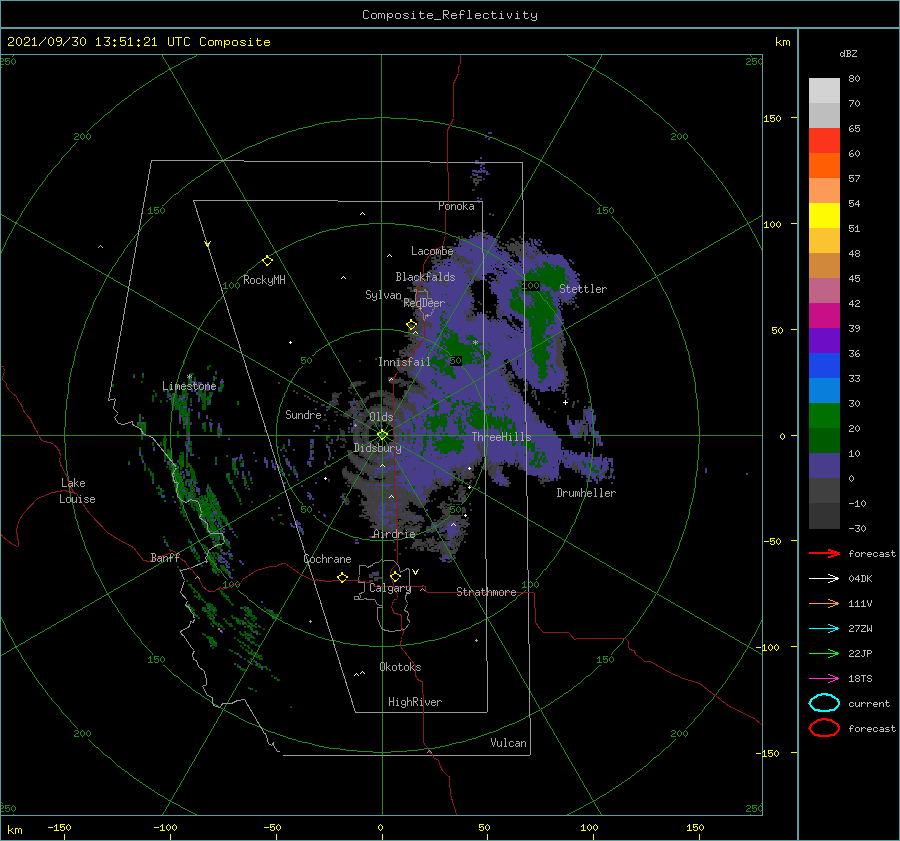Screen dimensions: 900x841
Task: Click the Drumheller city label
Action: (x=586, y=493)
